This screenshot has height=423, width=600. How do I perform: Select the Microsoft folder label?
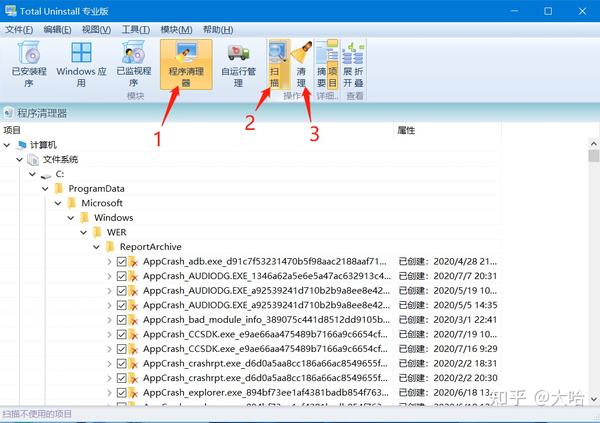[102, 203]
